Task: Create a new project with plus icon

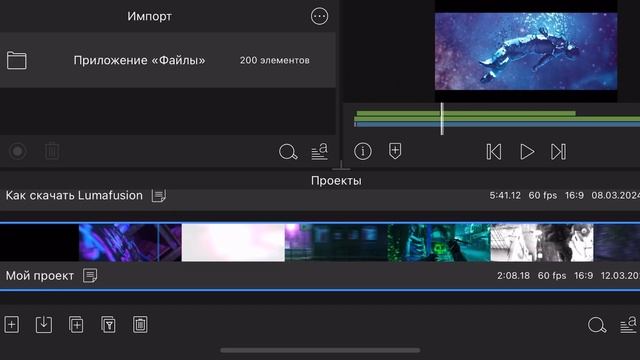Action: [x=11, y=325]
